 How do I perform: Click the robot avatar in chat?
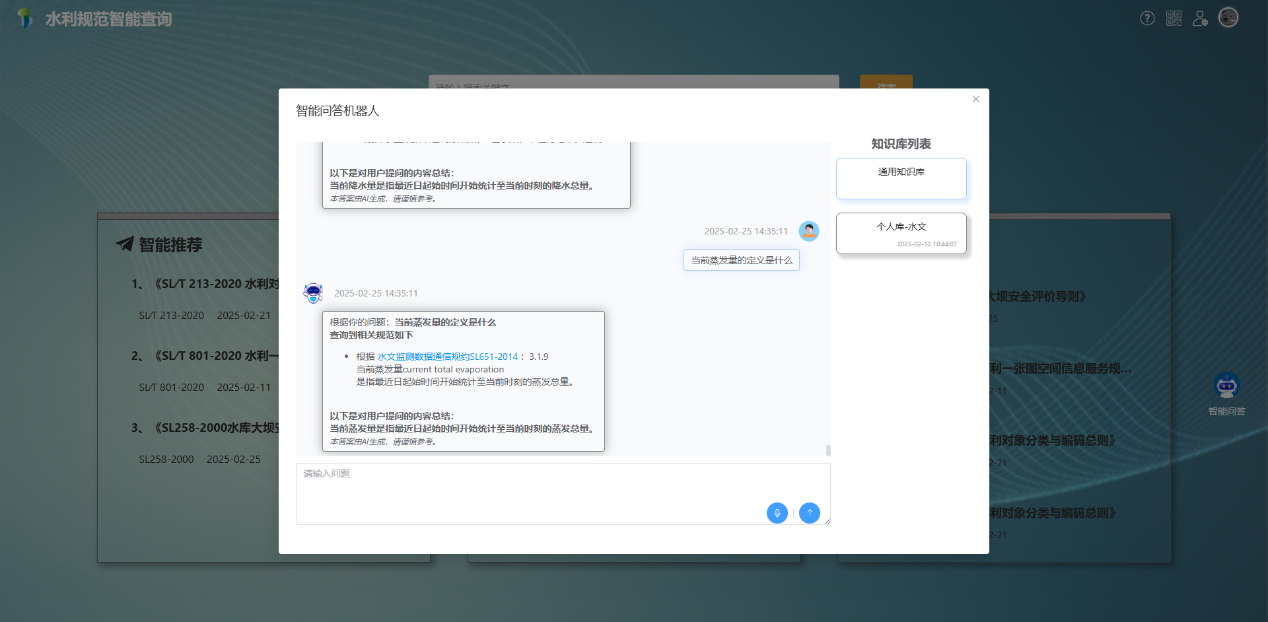[313, 293]
